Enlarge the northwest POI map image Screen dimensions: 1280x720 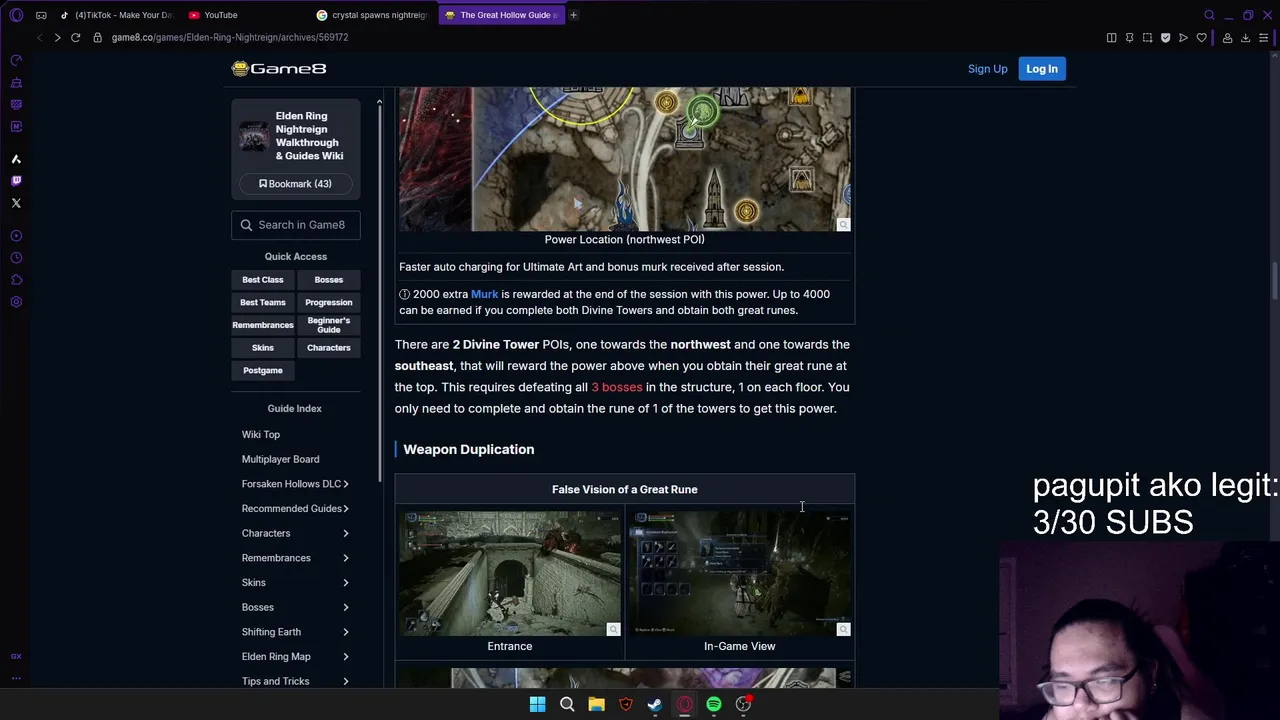tap(843, 224)
